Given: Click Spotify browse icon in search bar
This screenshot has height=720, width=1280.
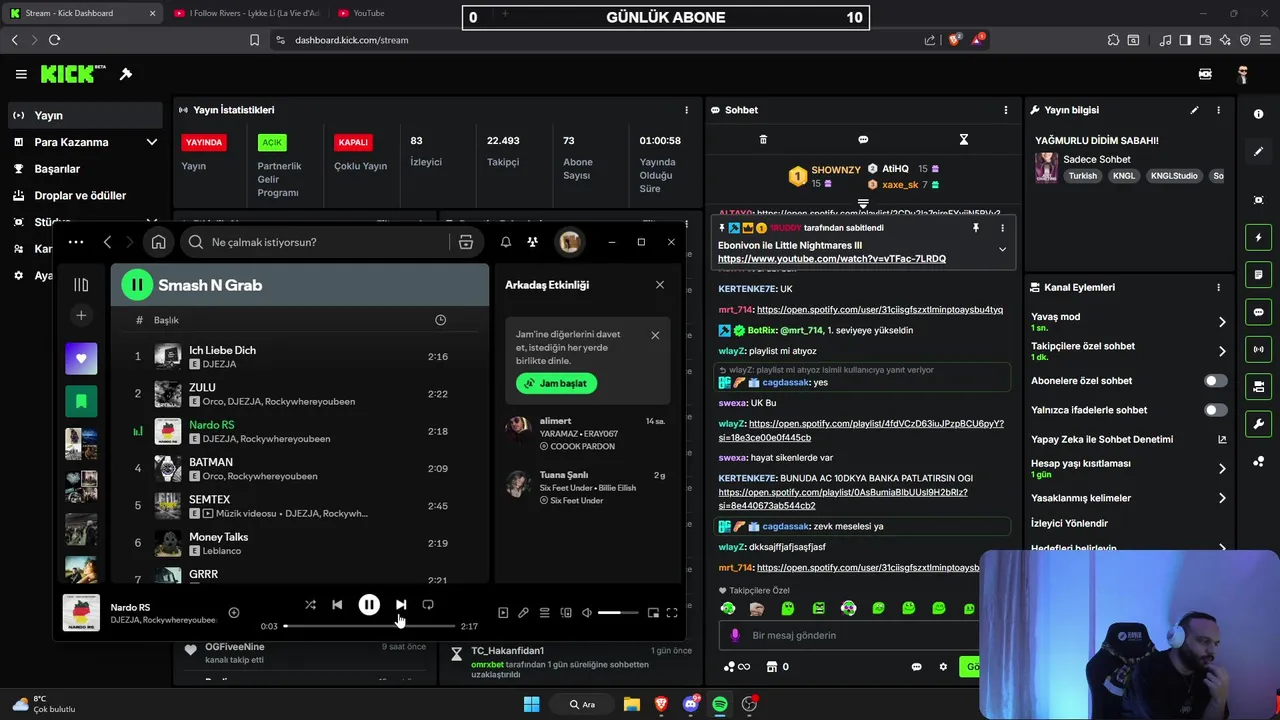Looking at the screenshot, I should tap(465, 242).
